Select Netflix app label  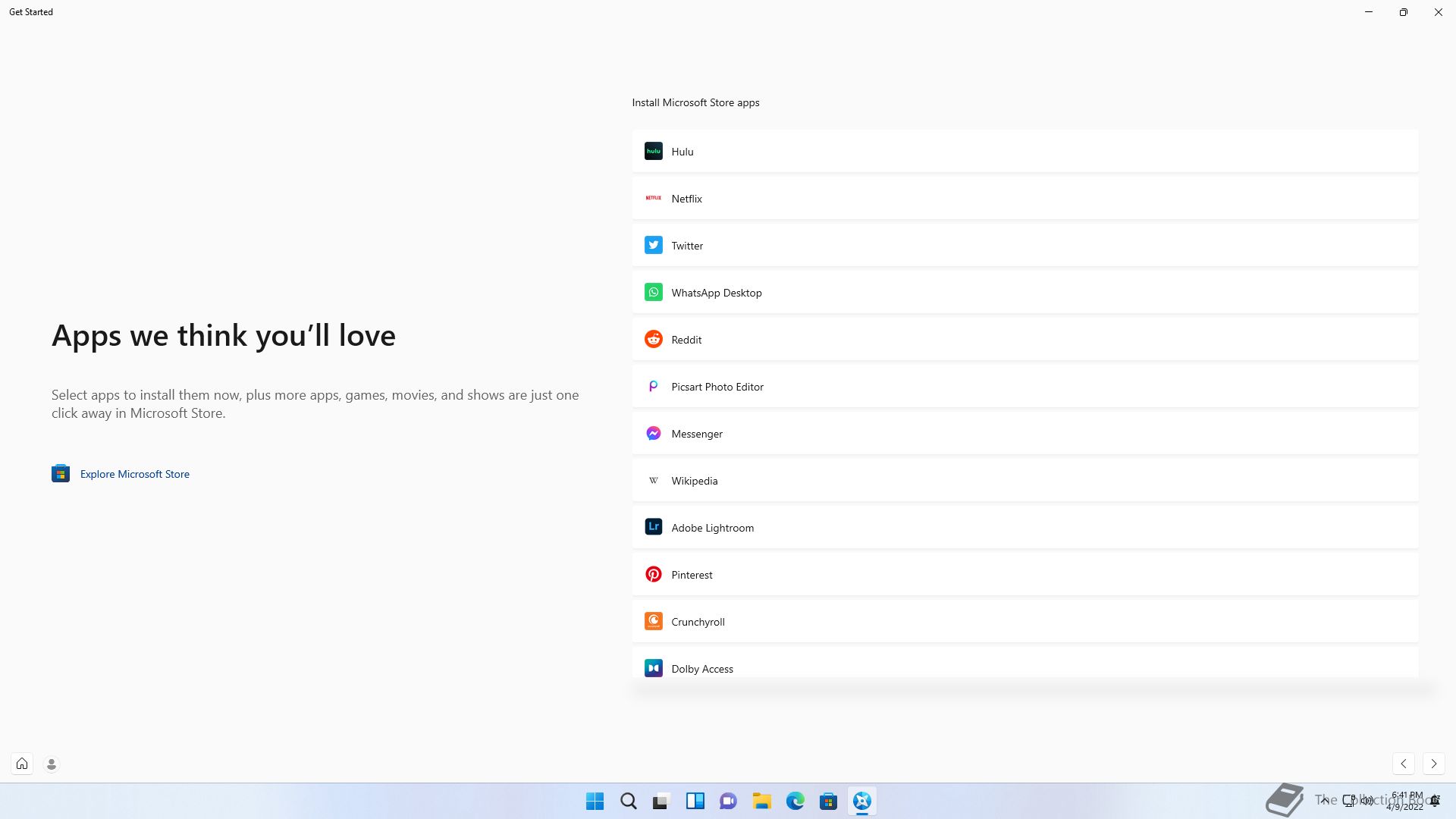(686, 199)
